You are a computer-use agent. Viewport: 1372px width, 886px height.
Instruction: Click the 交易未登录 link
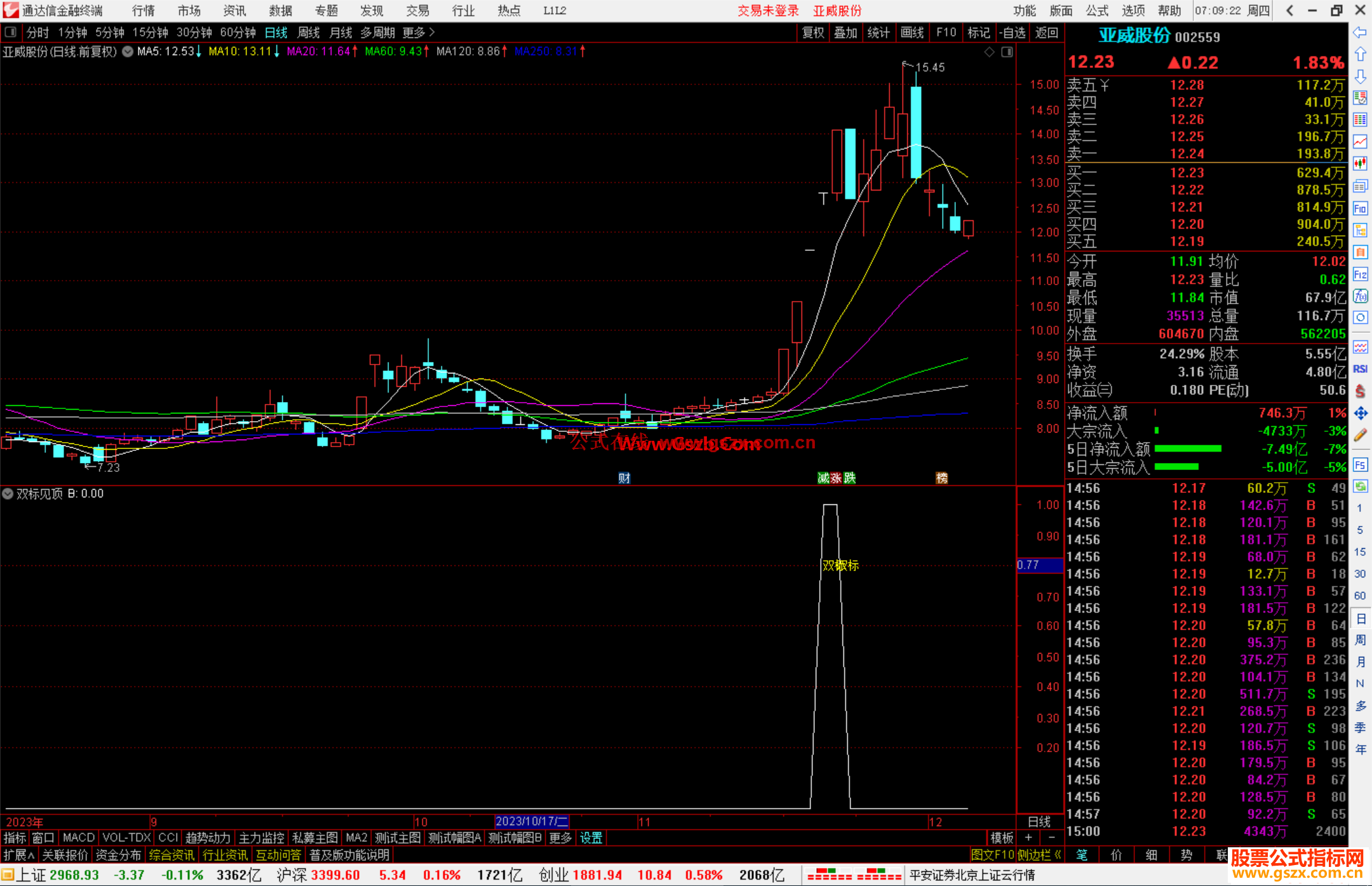[x=768, y=11]
